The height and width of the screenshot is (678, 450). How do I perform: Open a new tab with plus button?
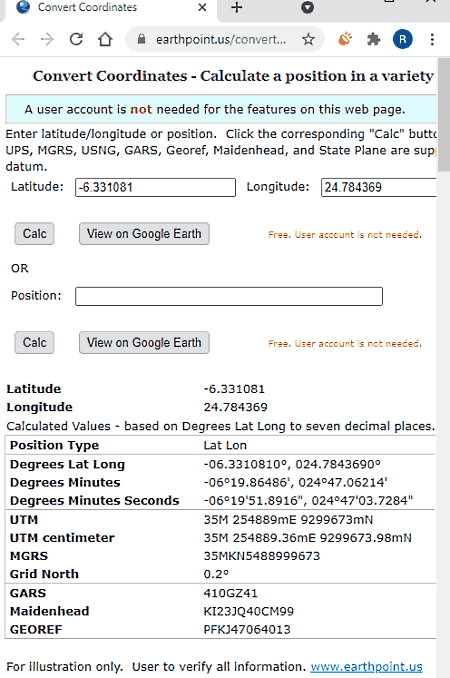(x=236, y=7)
